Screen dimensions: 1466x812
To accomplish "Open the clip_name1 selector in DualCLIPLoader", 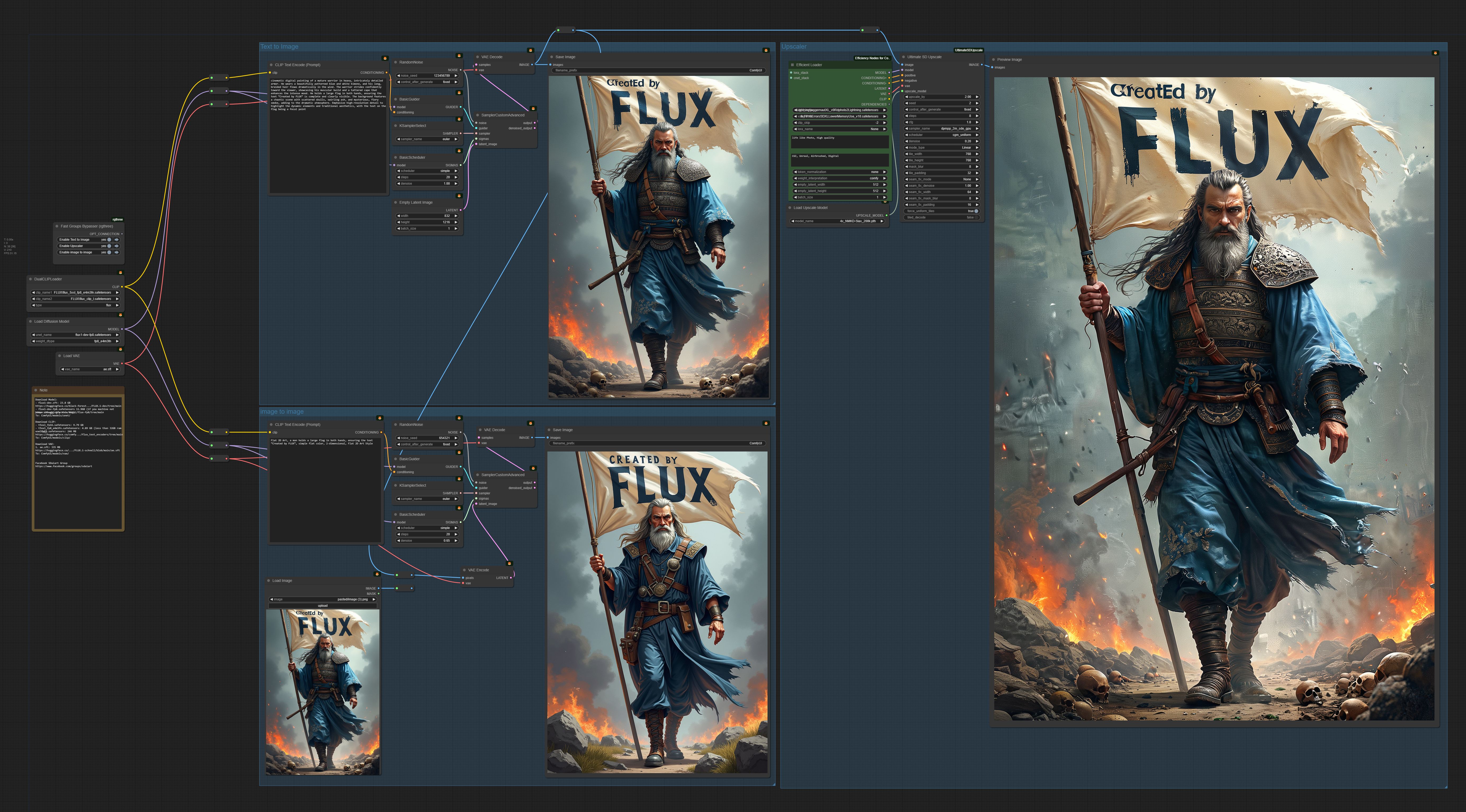I will (75, 293).
